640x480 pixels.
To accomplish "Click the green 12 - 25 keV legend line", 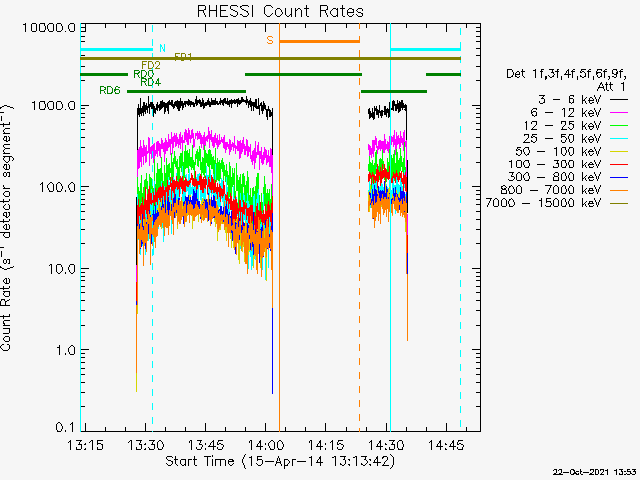I will [x=619, y=125].
